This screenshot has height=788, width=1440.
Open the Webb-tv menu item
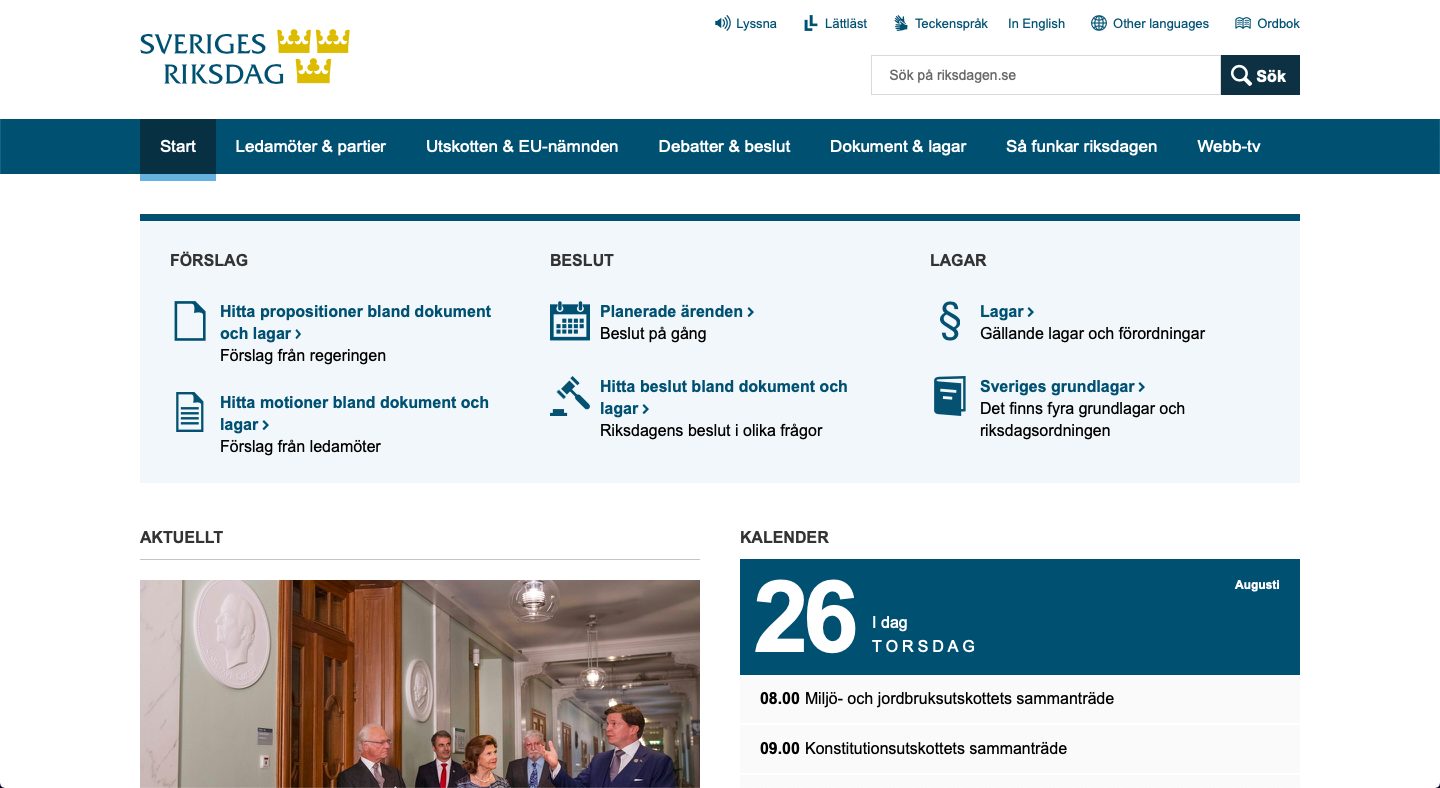[x=1229, y=146]
